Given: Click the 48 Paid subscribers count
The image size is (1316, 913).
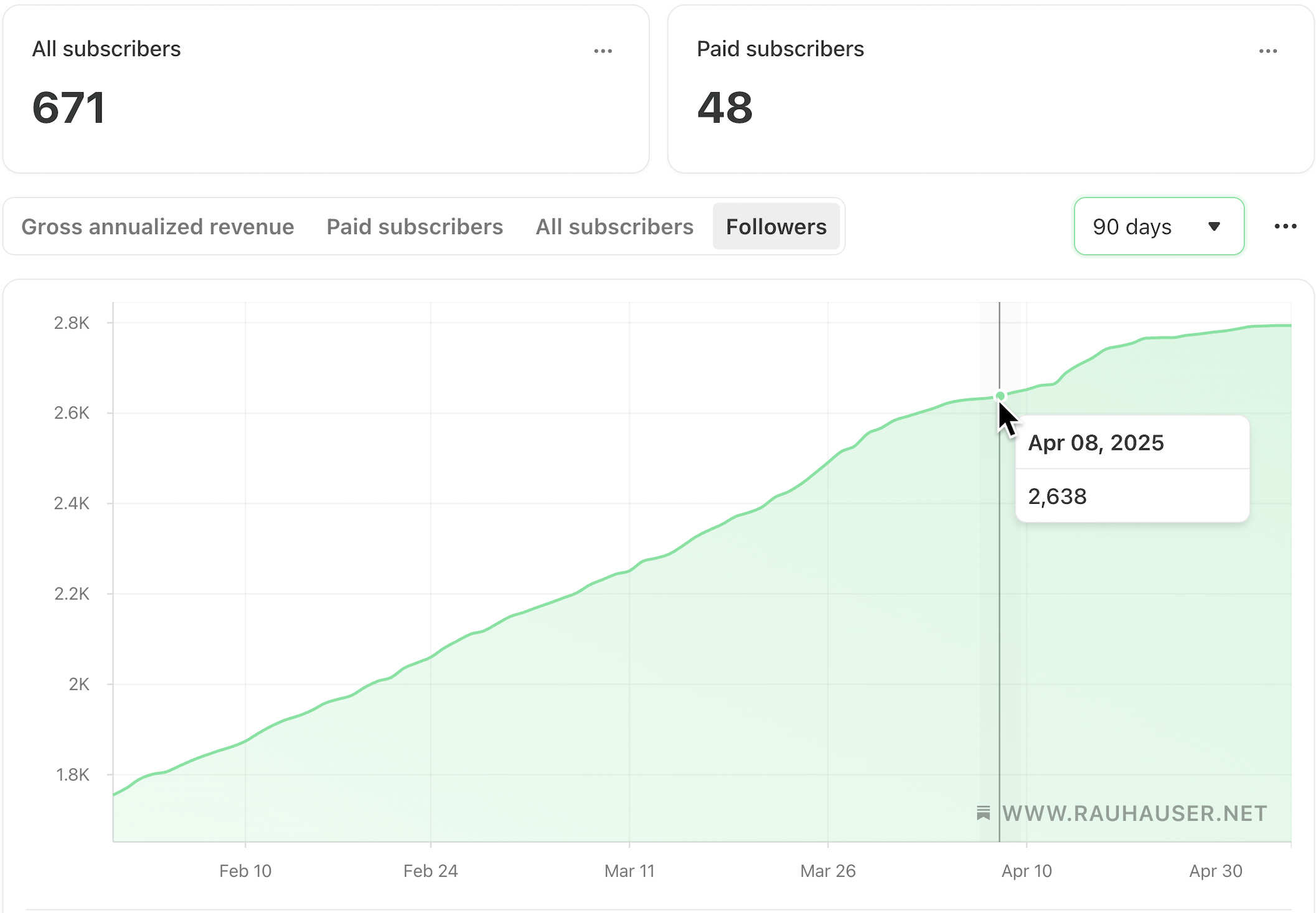Looking at the screenshot, I should pyautogui.click(x=725, y=108).
